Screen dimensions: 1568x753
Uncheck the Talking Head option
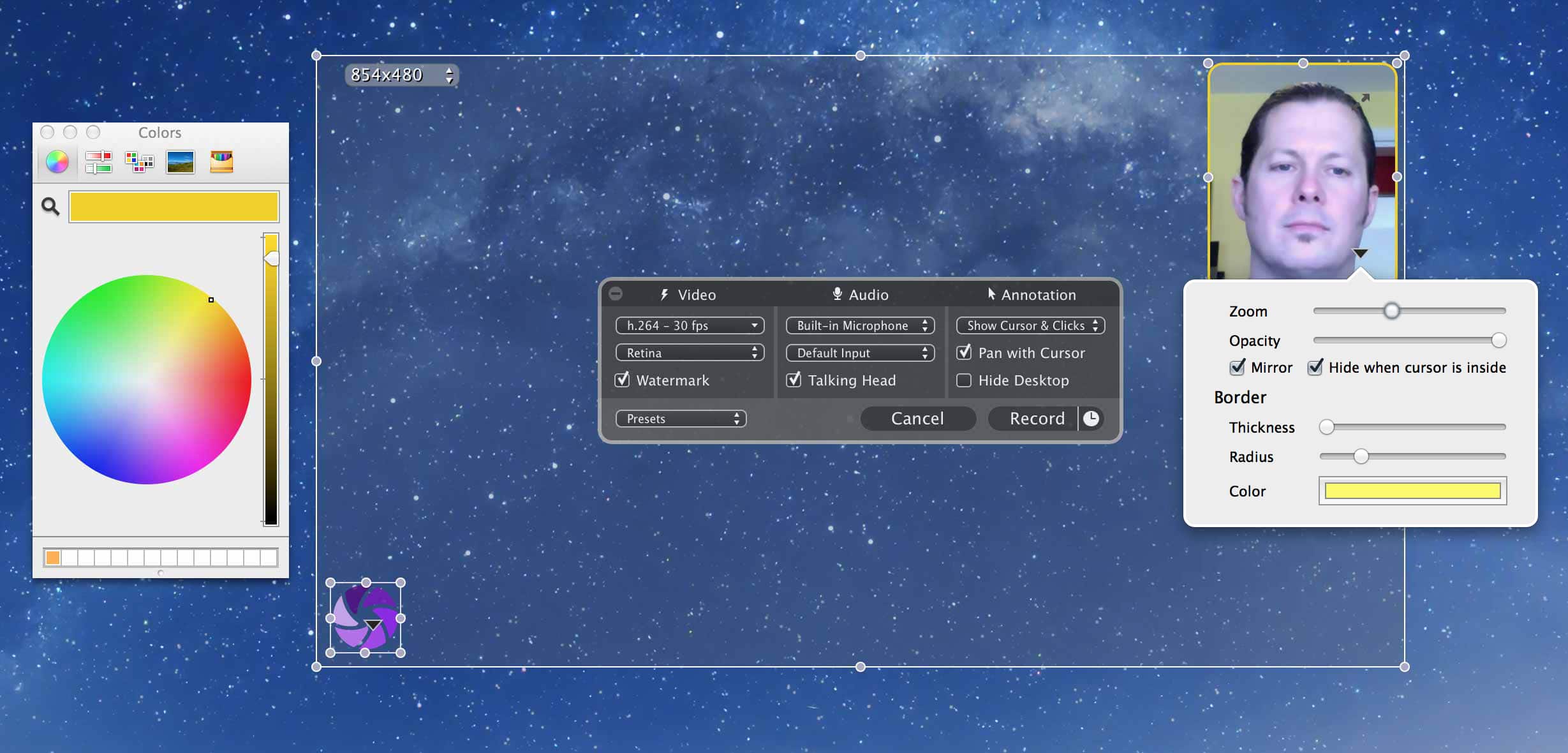click(794, 380)
